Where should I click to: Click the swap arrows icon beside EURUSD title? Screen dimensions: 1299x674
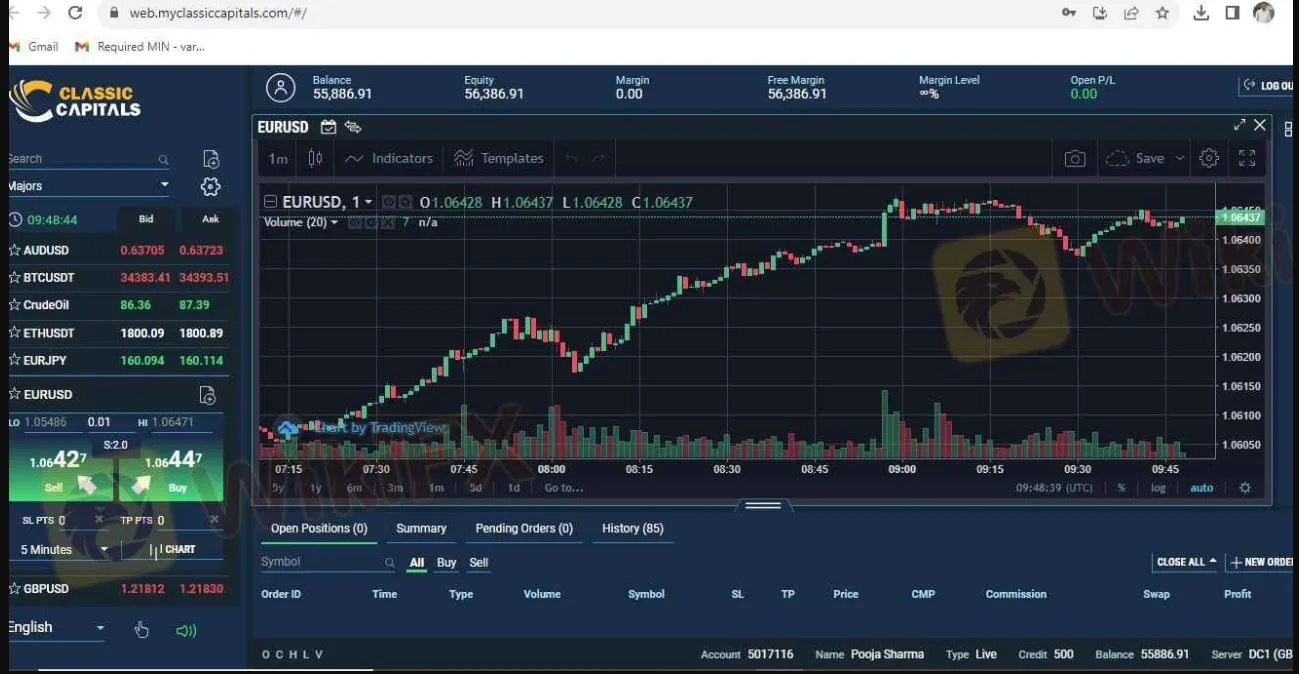click(x=352, y=127)
